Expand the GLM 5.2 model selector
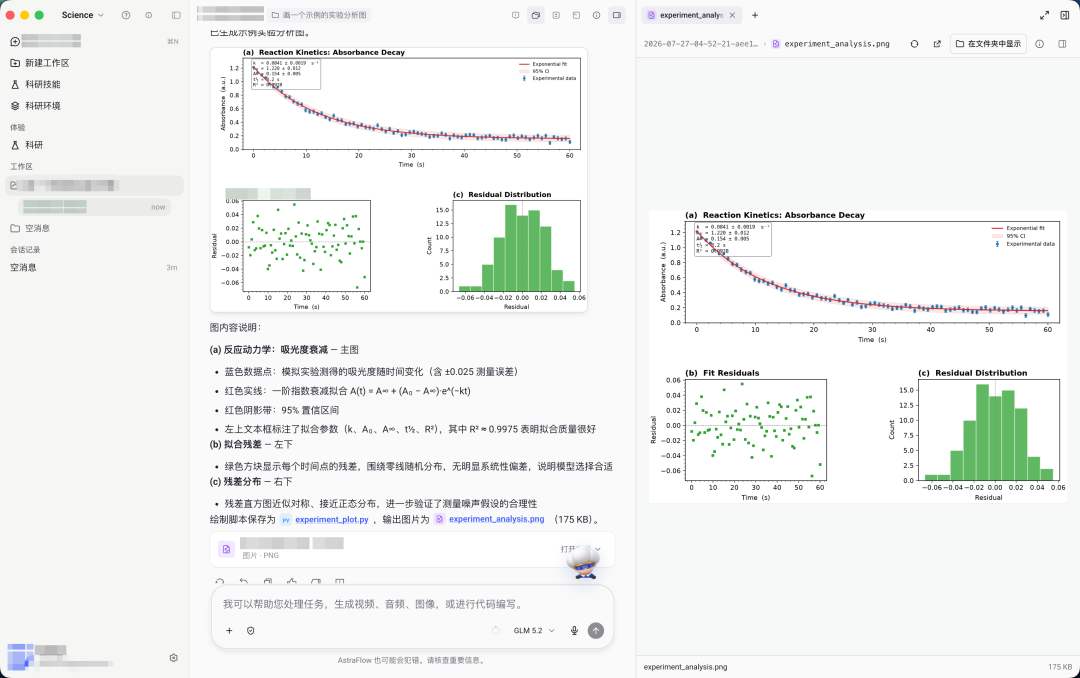This screenshot has height=678, width=1080. coord(534,630)
